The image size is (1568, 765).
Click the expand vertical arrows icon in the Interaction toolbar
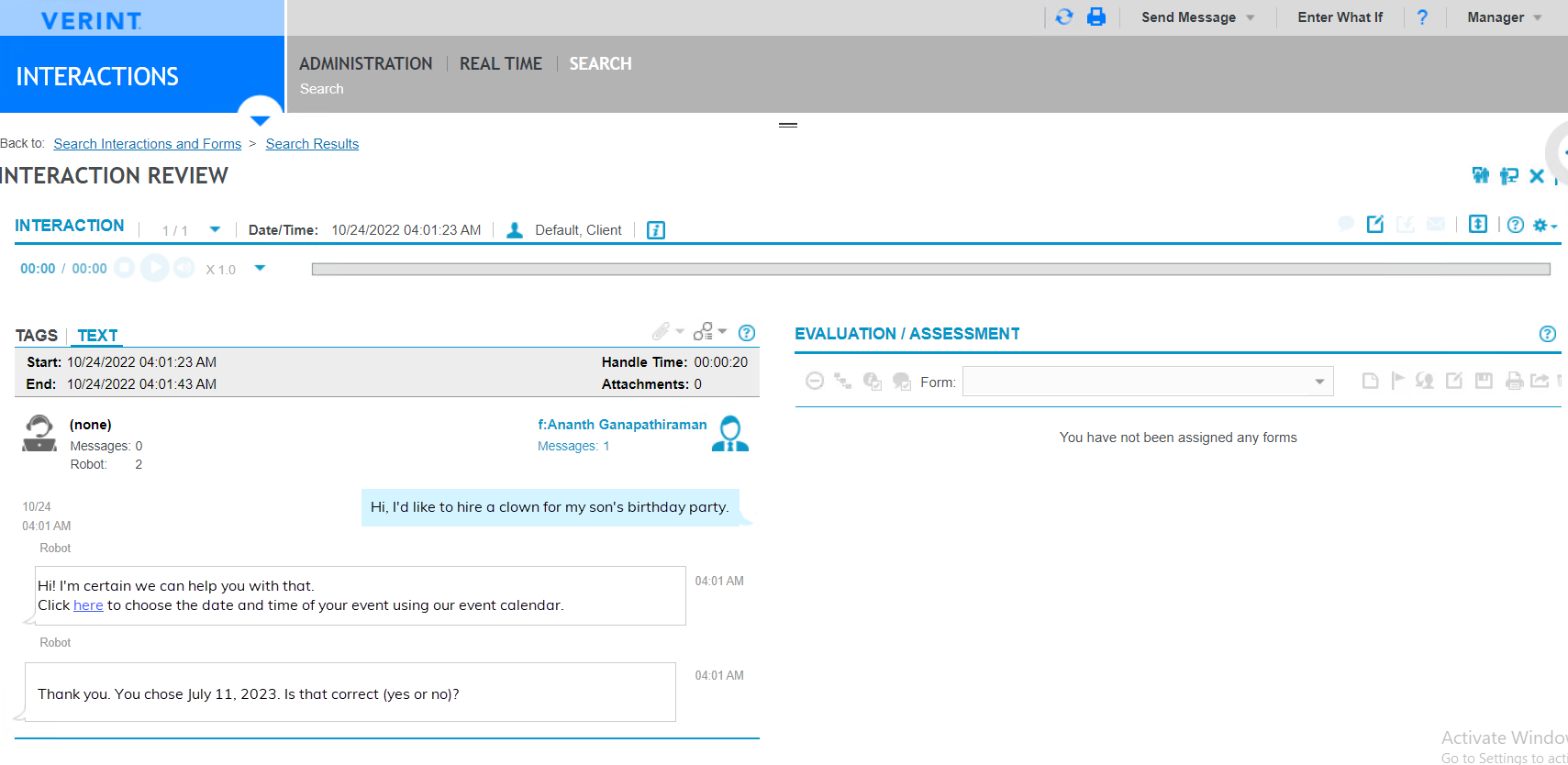click(x=1477, y=225)
